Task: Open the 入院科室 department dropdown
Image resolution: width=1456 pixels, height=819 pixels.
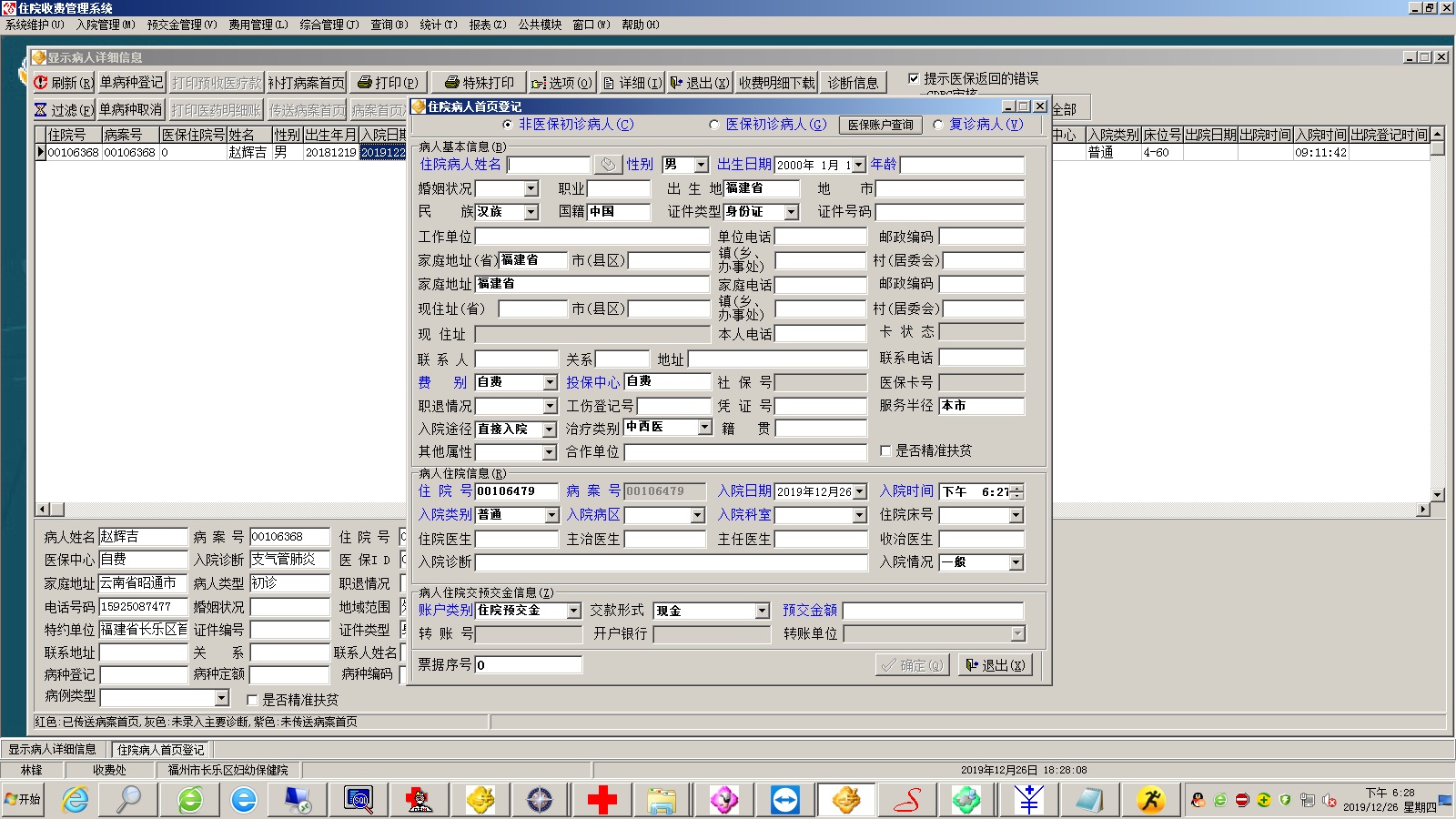Action: [x=859, y=515]
